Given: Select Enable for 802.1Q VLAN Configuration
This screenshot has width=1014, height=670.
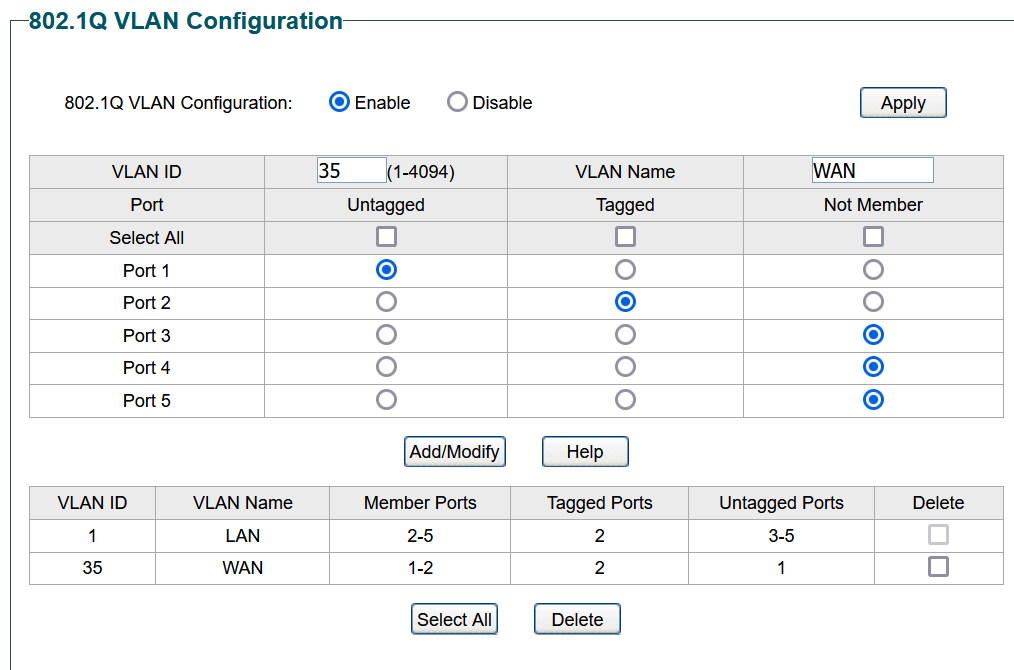Looking at the screenshot, I should tap(340, 102).
